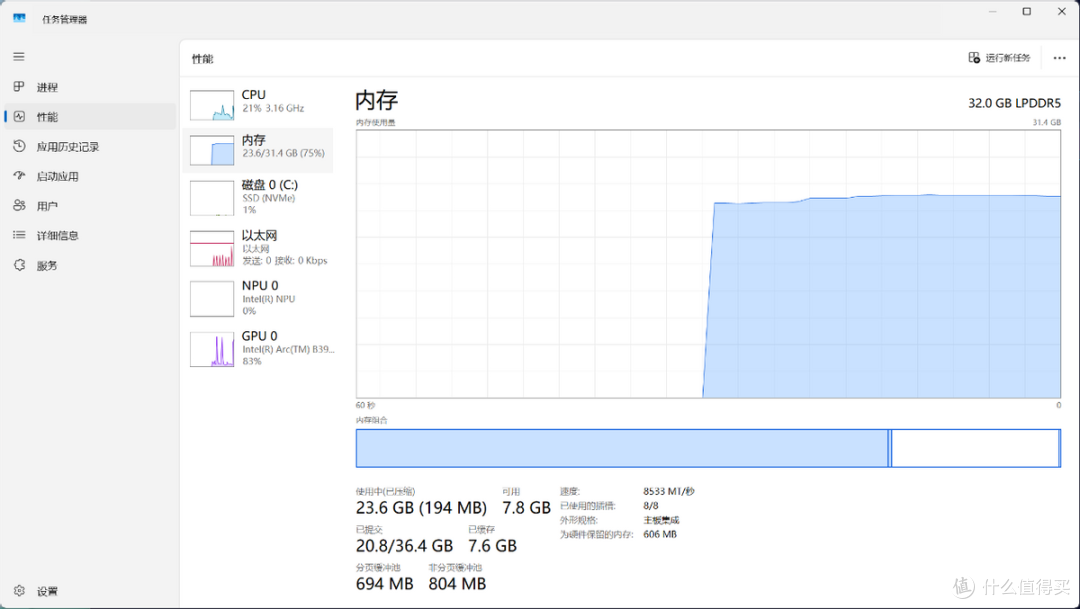Click the 性能 section header
The width and height of the screenshot is (1080, 609).
(x=202, y=59)
